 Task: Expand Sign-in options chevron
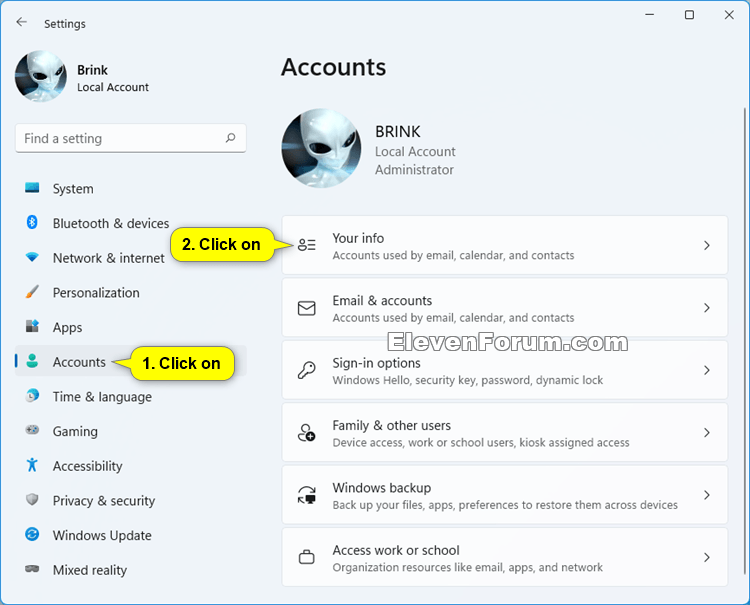[707, 370]
